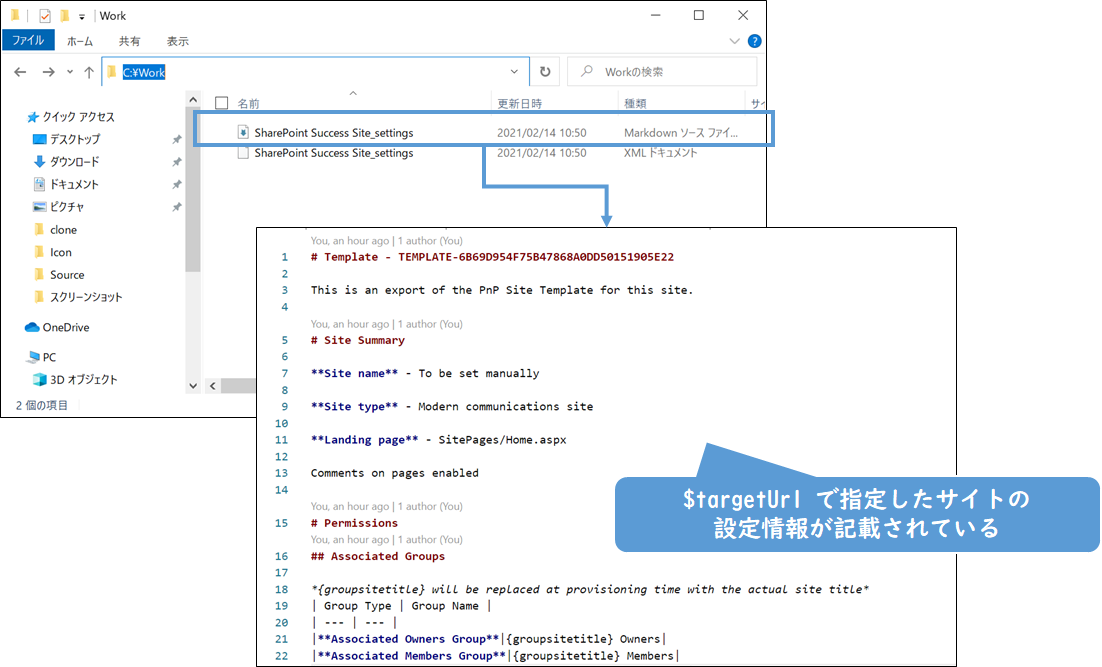Click quick access toolbar new folder icon
Screen dimensions: 1102x667
pyautogui.click(x=64, y=15)
